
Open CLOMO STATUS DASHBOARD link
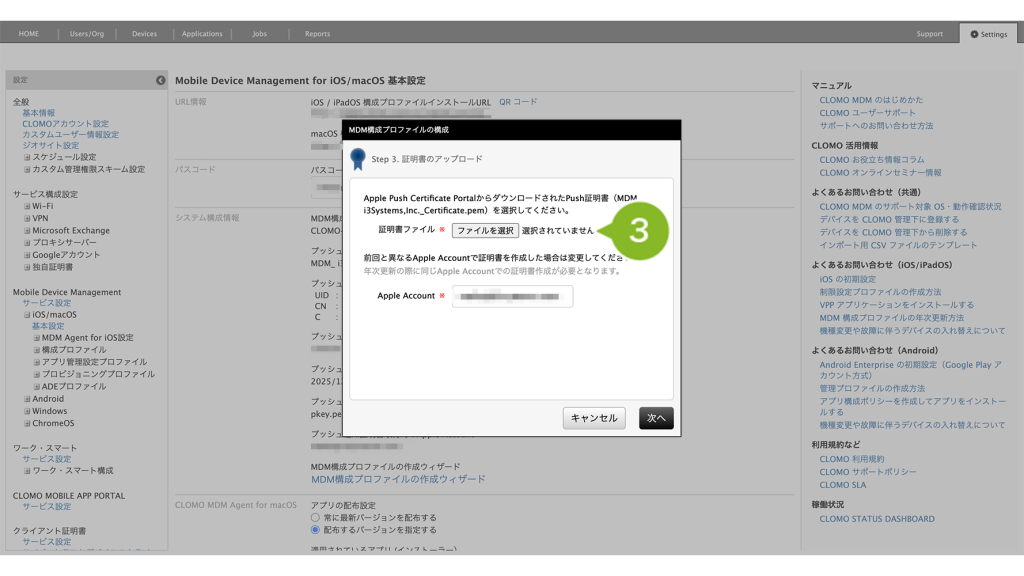[x=877, y=519]
